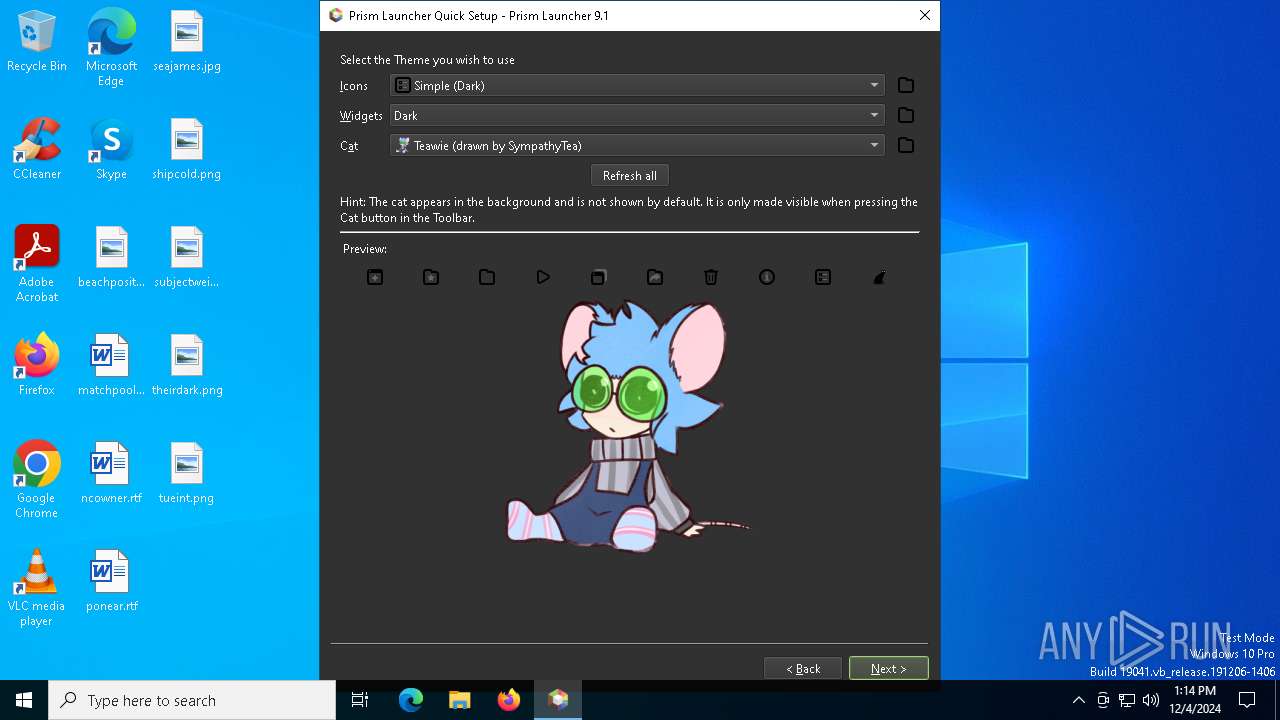1280x720 pixels.
Task: Select the CCleaner desktop shortcut
Action: [37, 150]
